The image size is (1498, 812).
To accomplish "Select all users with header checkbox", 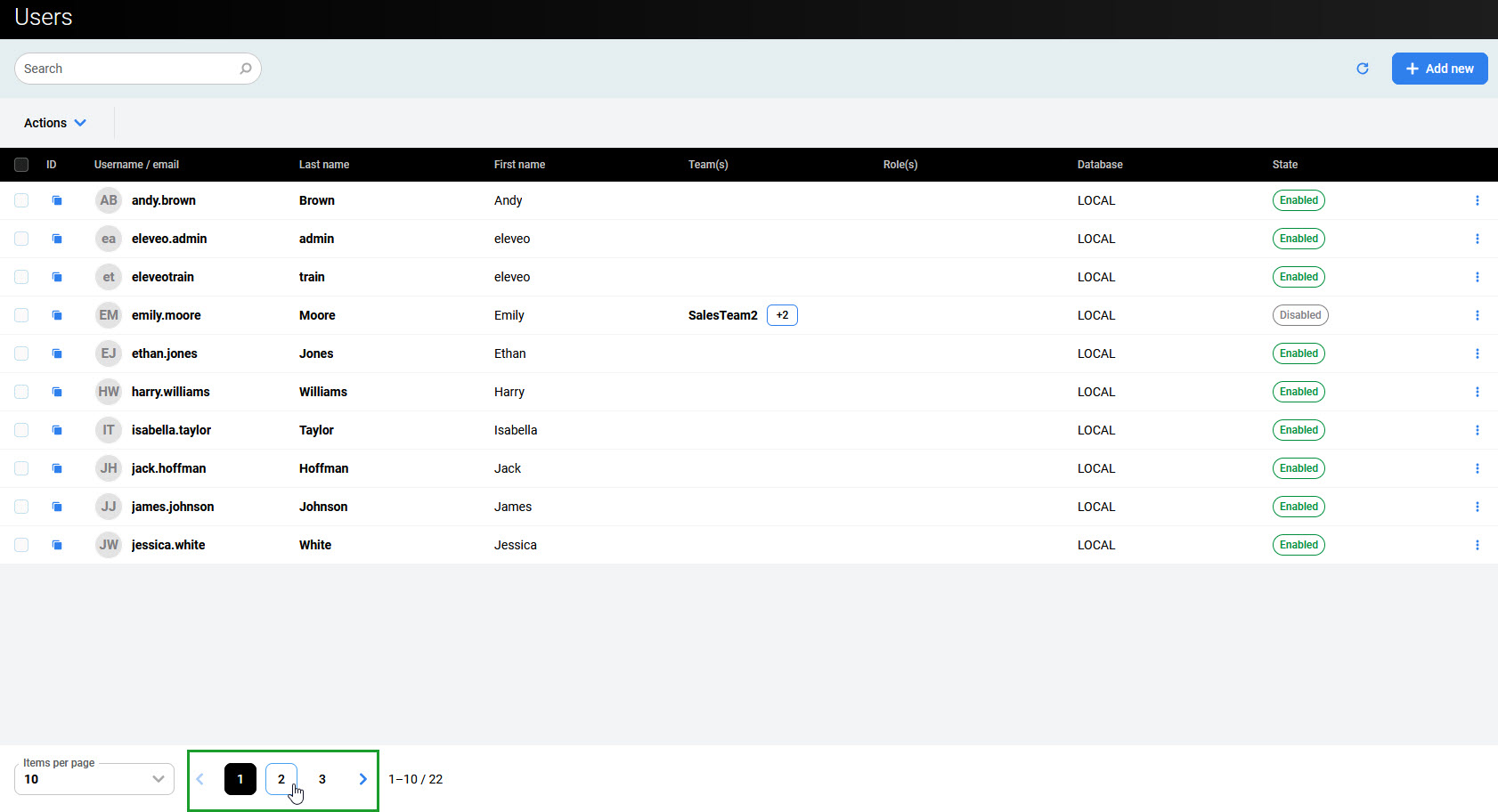I will (x=21, y=165).
